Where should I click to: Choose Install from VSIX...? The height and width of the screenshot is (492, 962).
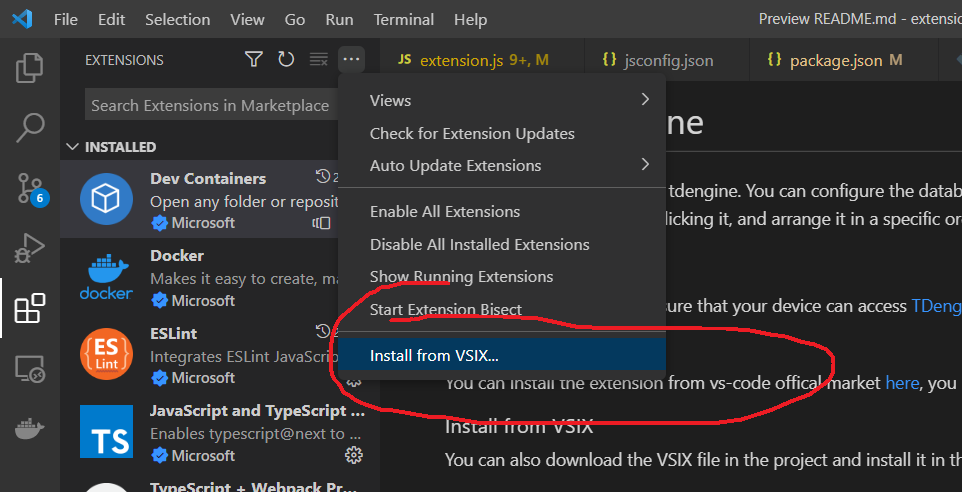(502, 355)
